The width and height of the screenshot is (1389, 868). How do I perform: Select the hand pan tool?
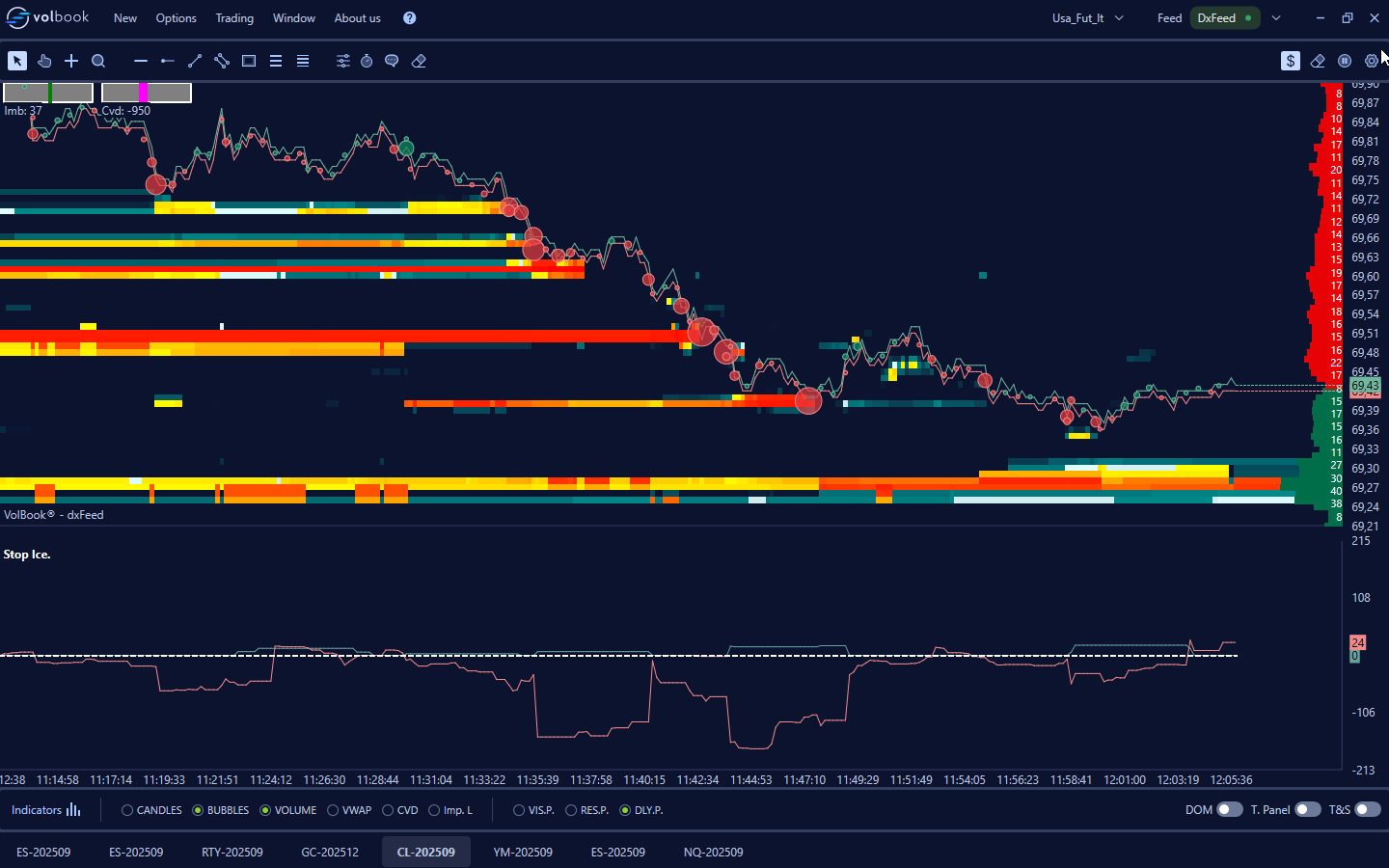coord(44,61)
